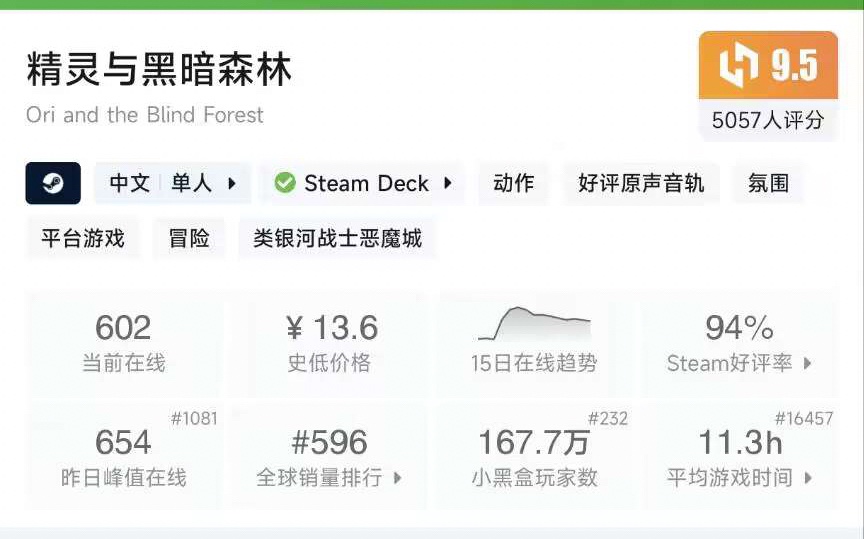Click the 氛围 tag
The image size is (864, 539).
(x=768, y=184)
